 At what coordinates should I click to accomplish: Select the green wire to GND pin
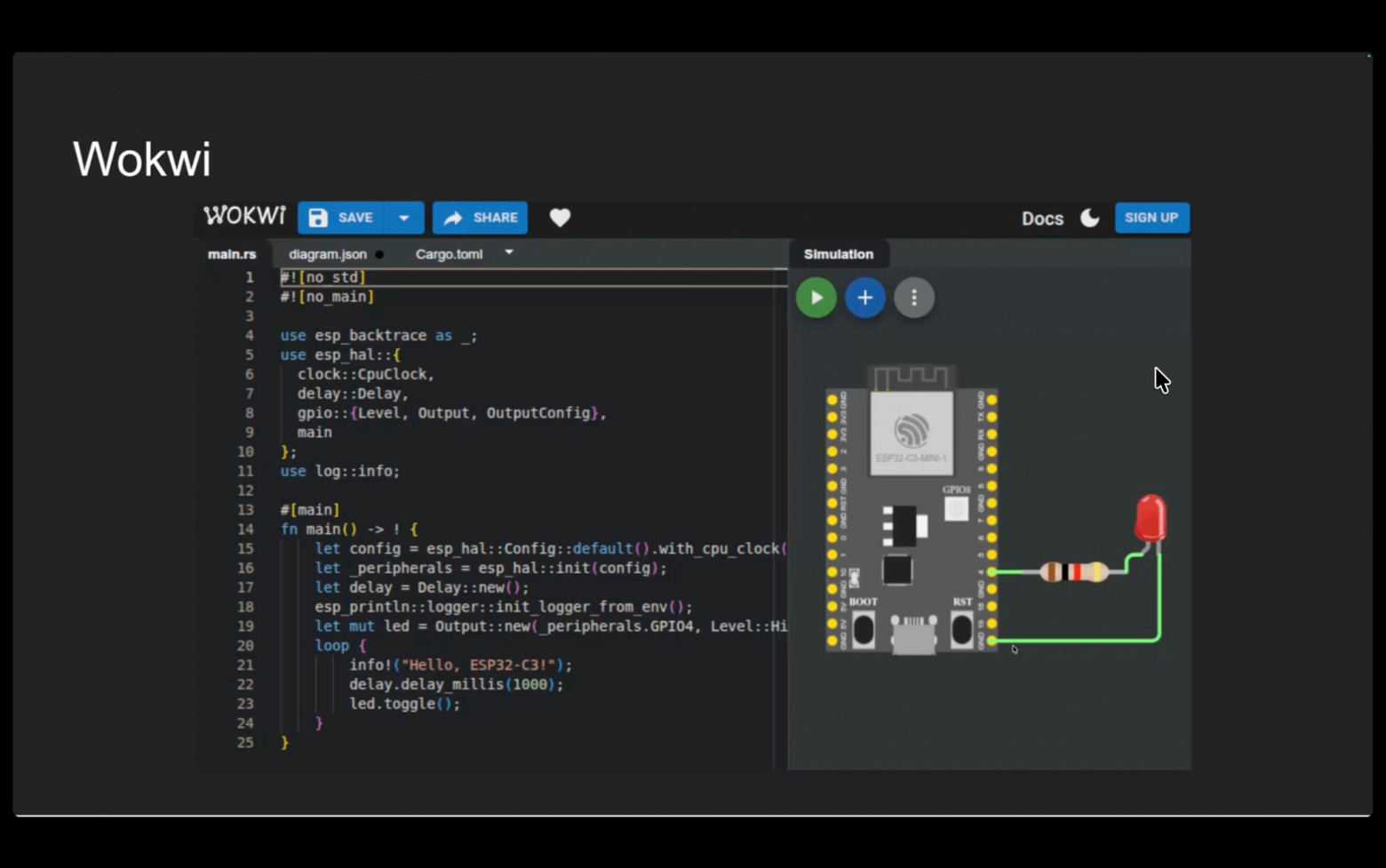[1077, 640]
